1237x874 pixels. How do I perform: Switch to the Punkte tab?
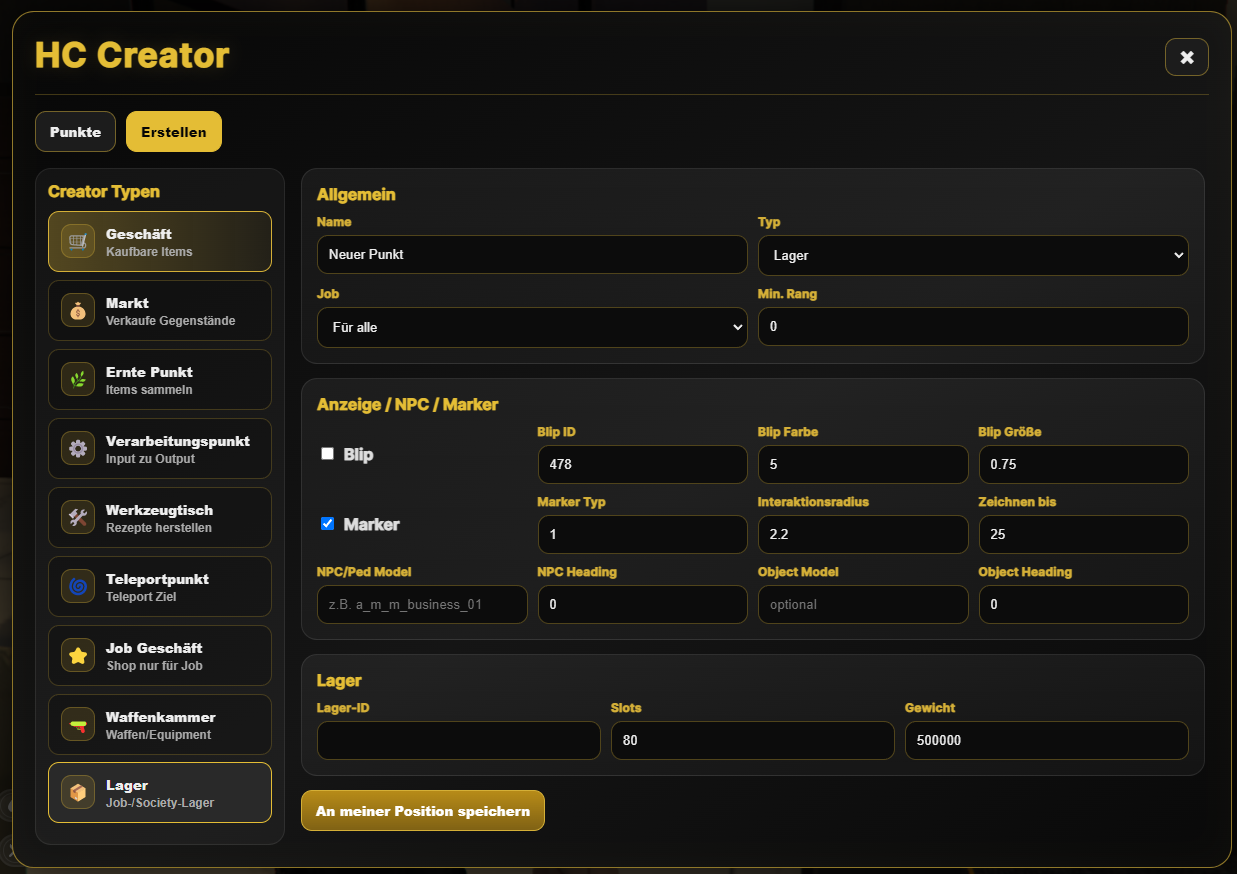76,132
